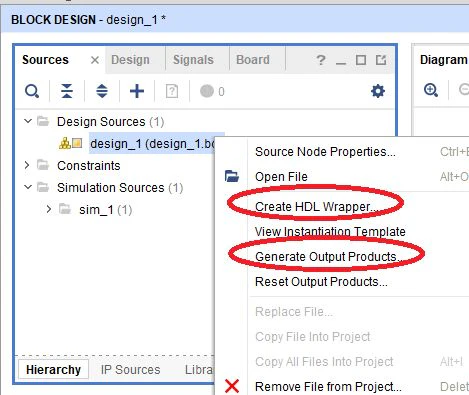Switch to the Signals tab
Screen dimensions: 469x395
pos(193,60)
